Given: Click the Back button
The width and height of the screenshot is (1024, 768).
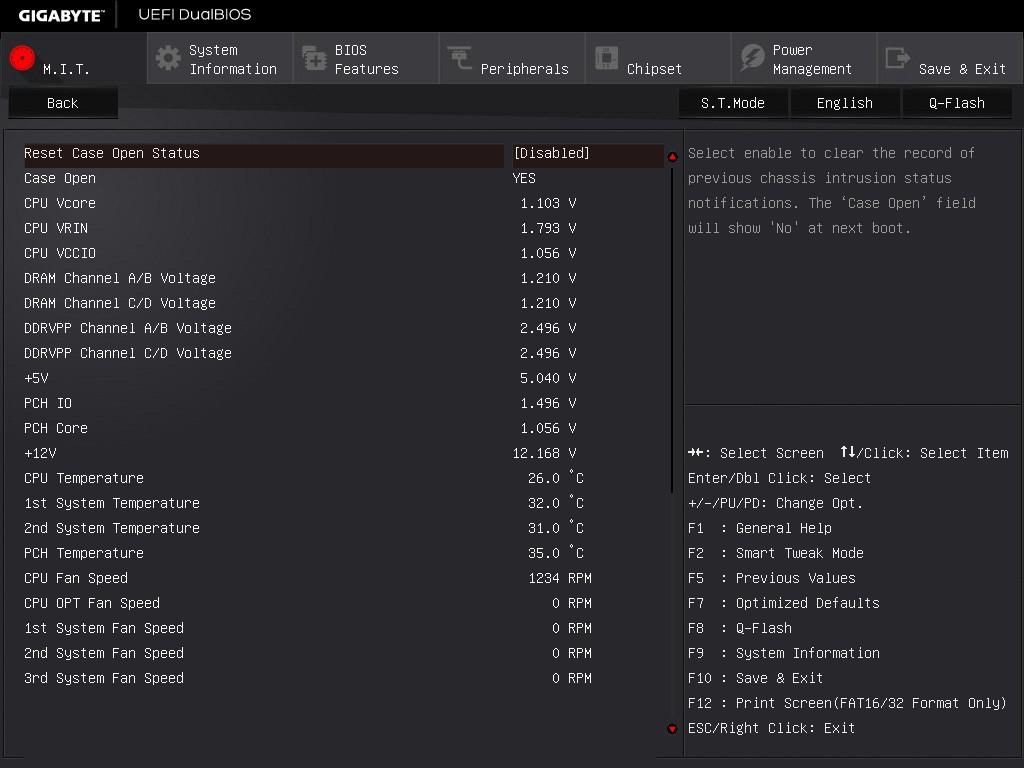Looking at the screenshot, I should (x=63, y=103).
